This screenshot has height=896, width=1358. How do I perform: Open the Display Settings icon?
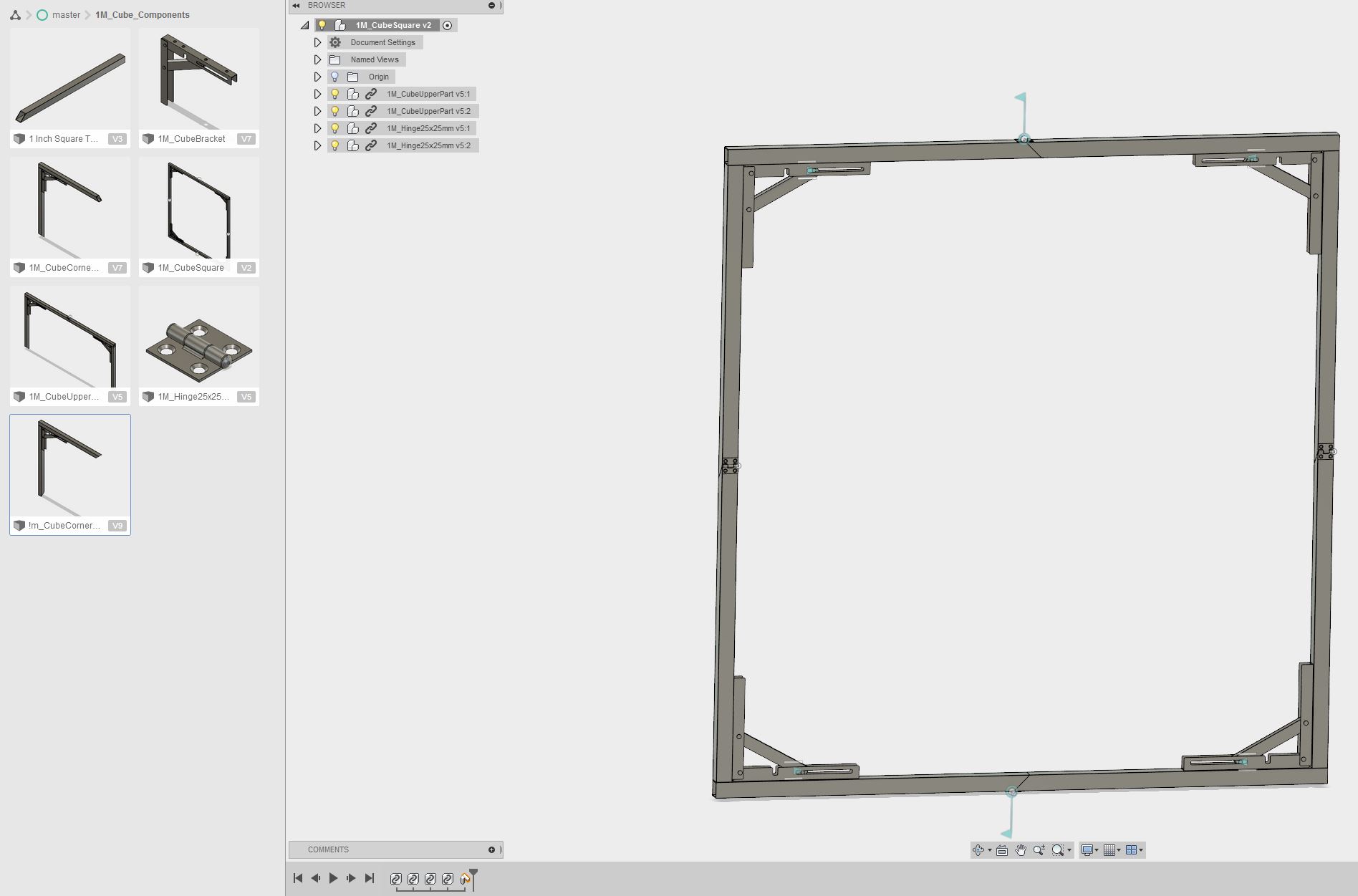coord(1088,850)
